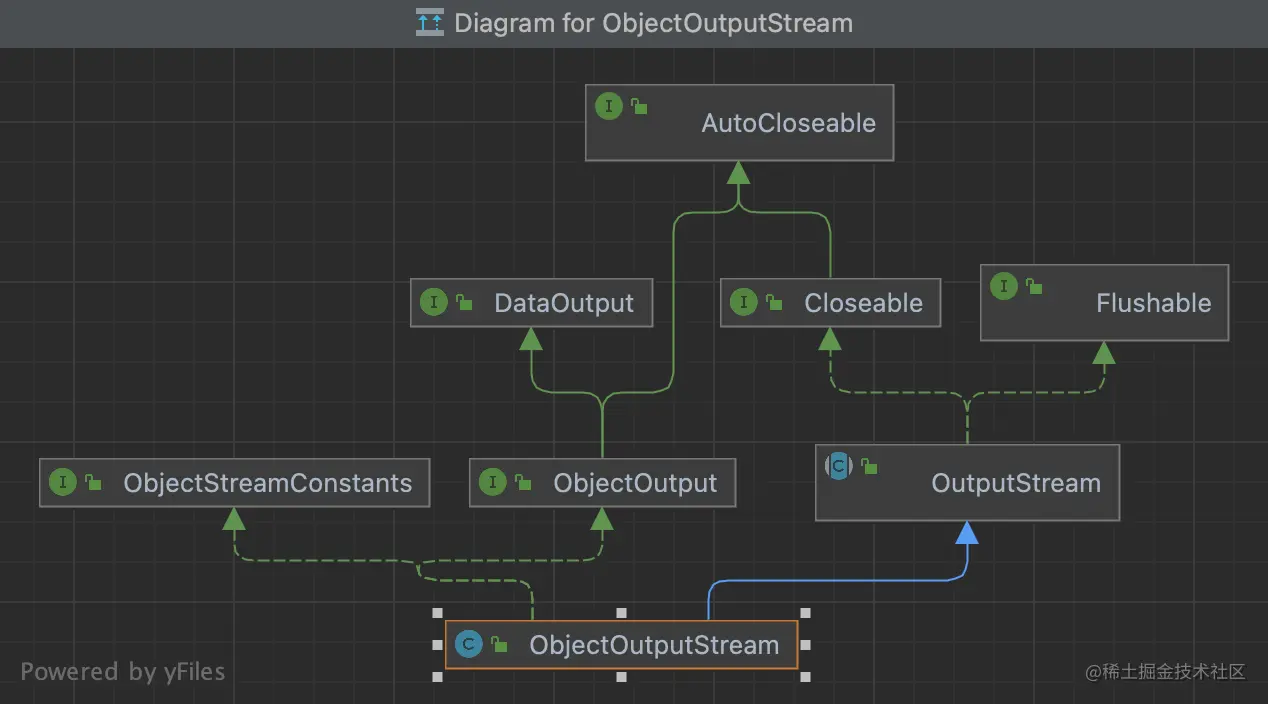Click the public lock icon on AutoCloseable
Screen dimensions: 1268x704
(x=638, y=106)
